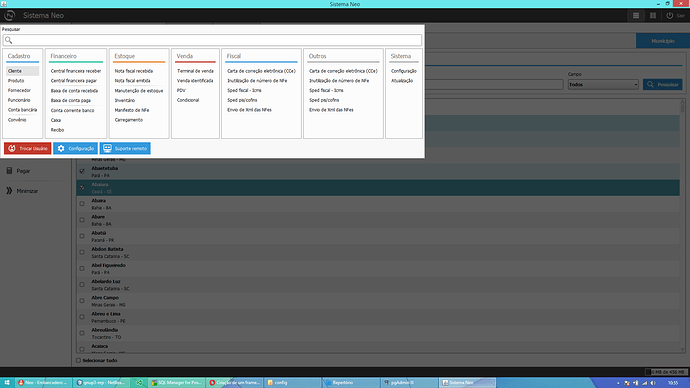
Task: Switch to the Município tab
Action: click(x=663, y=41)
